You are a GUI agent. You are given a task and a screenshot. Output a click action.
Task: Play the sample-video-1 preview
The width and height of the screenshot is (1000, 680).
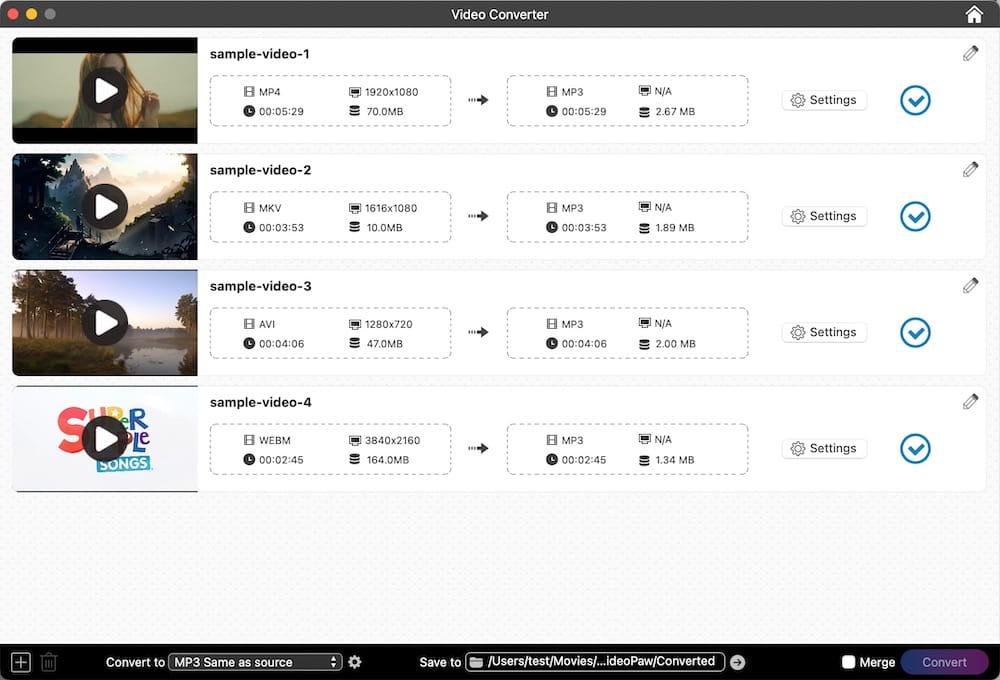105,91
